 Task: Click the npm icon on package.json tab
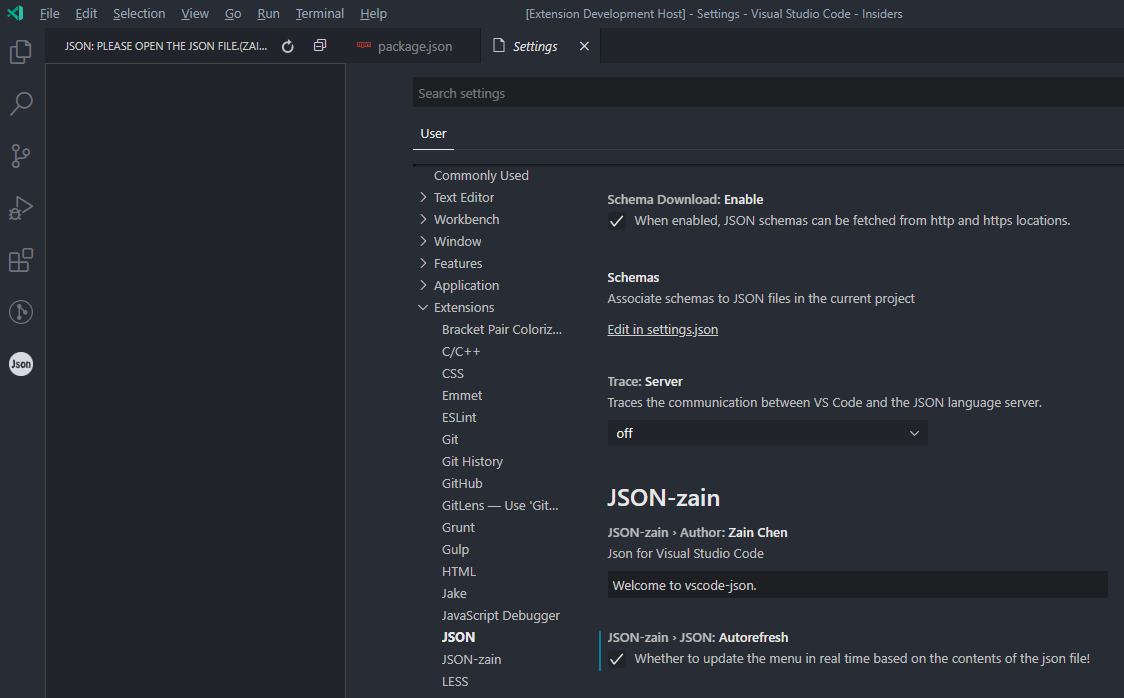click(x=364, y=45)
